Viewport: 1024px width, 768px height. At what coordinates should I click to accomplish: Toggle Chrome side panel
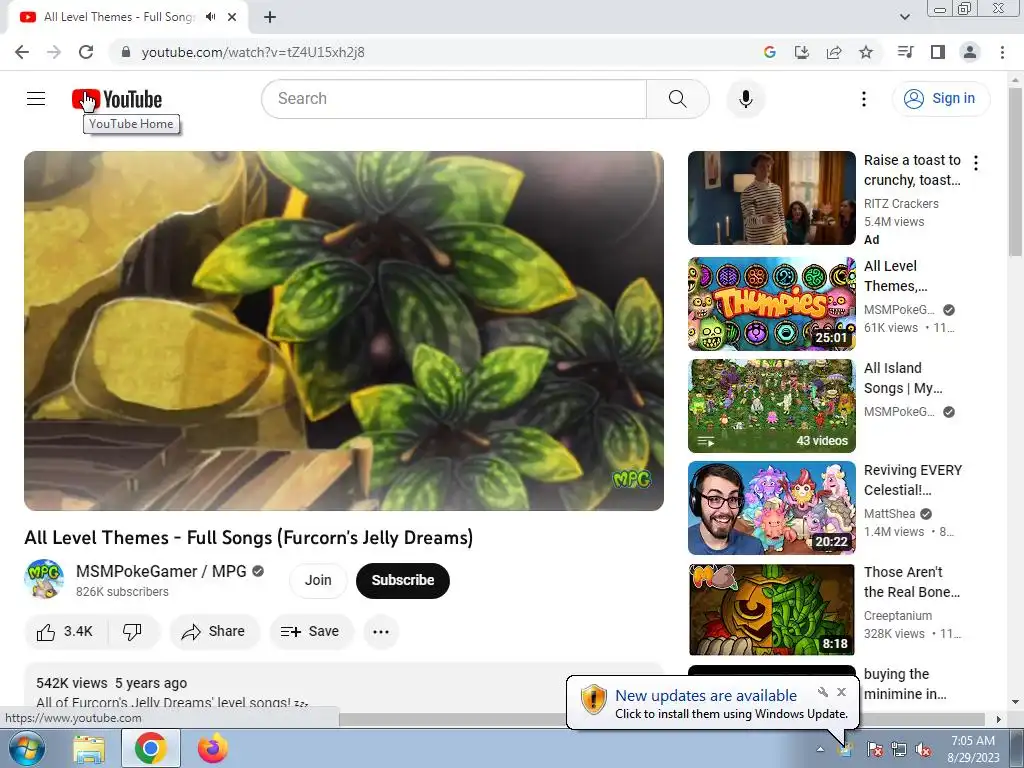coord(938,52)
